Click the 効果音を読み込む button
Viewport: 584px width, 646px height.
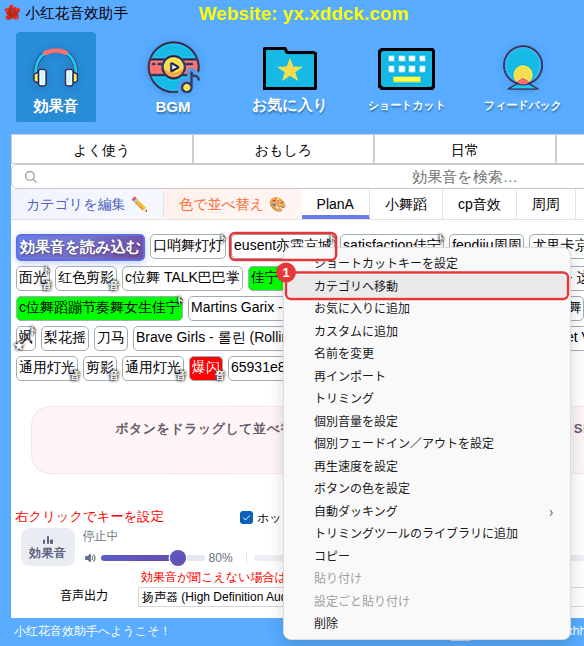coord(80,247)
